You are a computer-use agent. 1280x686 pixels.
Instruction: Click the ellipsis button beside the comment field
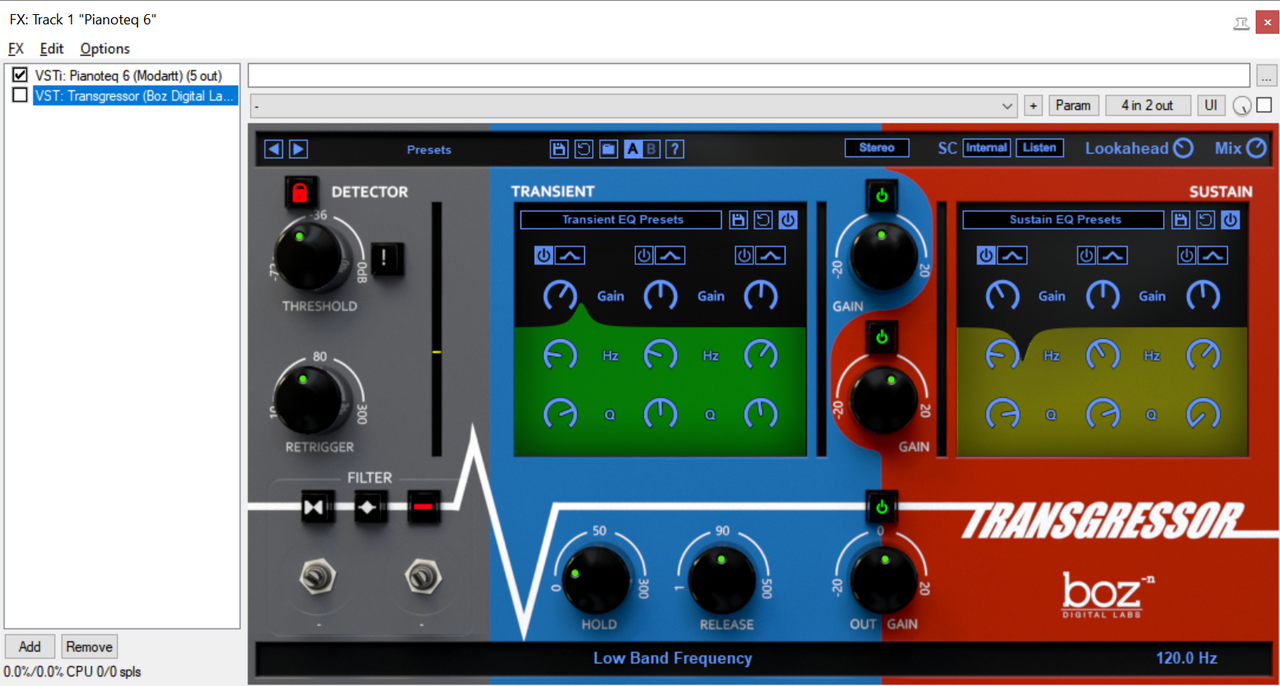pyautogui.click(x=1266, y=75)
